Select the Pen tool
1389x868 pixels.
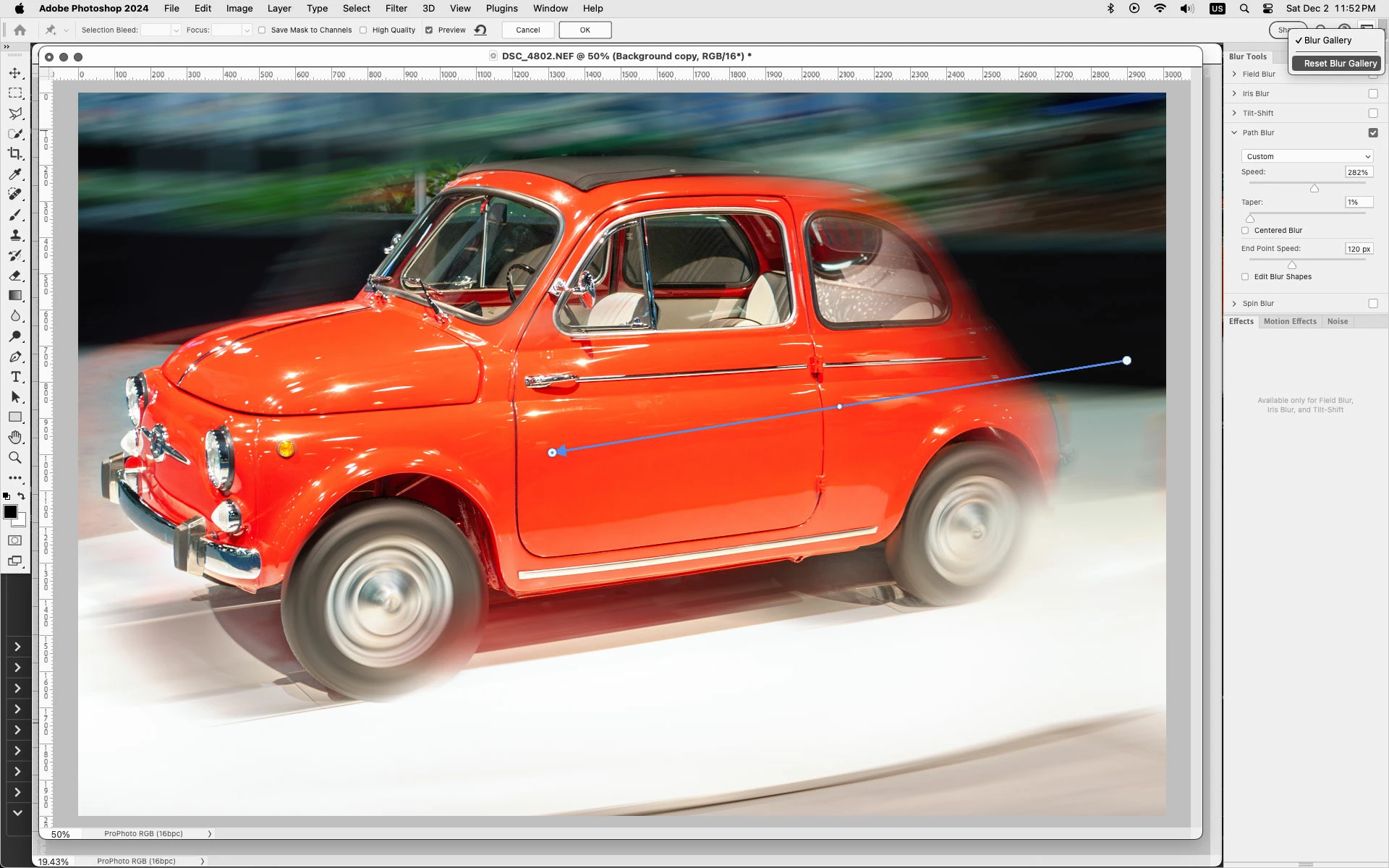coord(15,357)
